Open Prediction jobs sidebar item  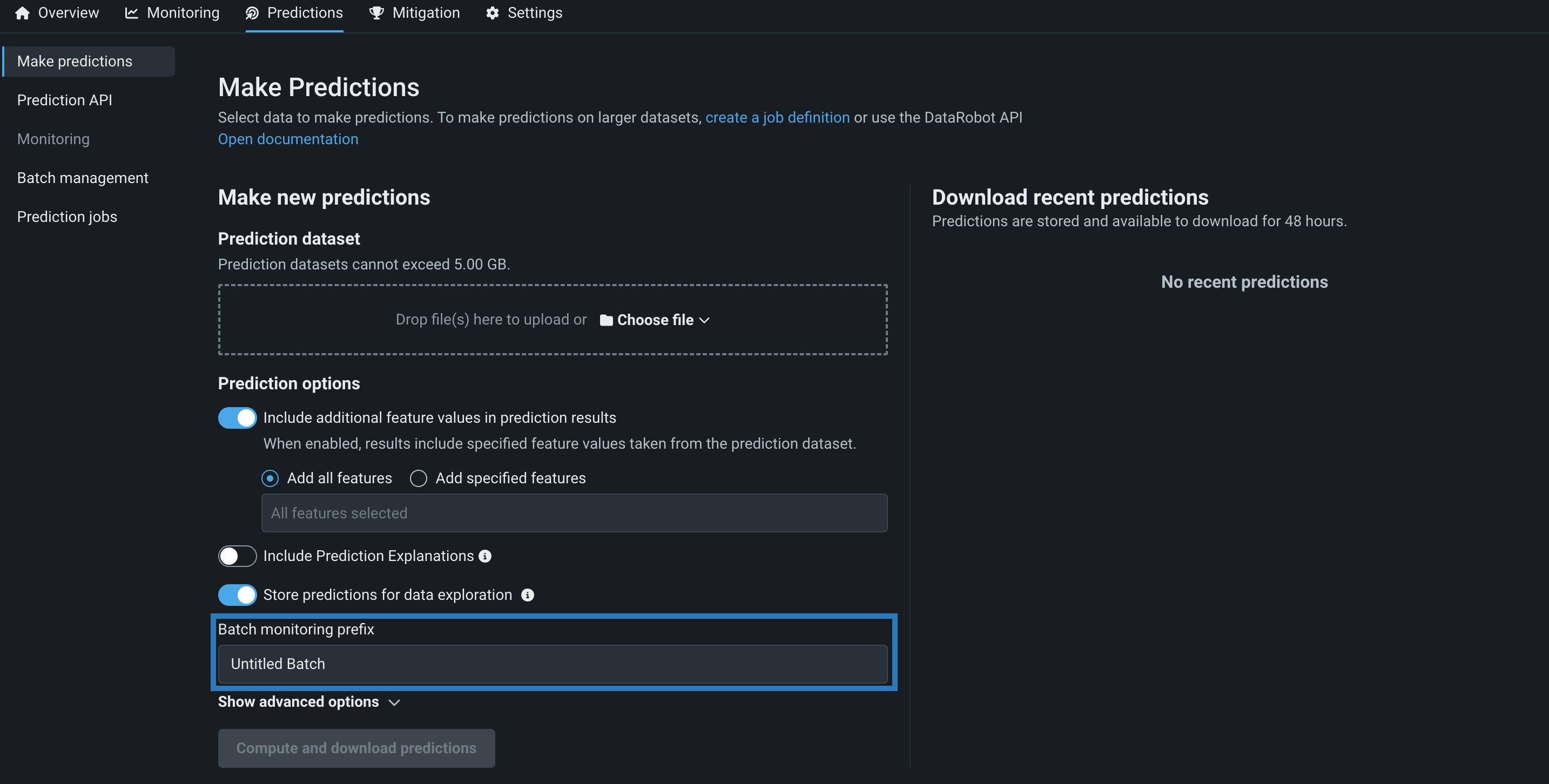[x=67, y=217]
